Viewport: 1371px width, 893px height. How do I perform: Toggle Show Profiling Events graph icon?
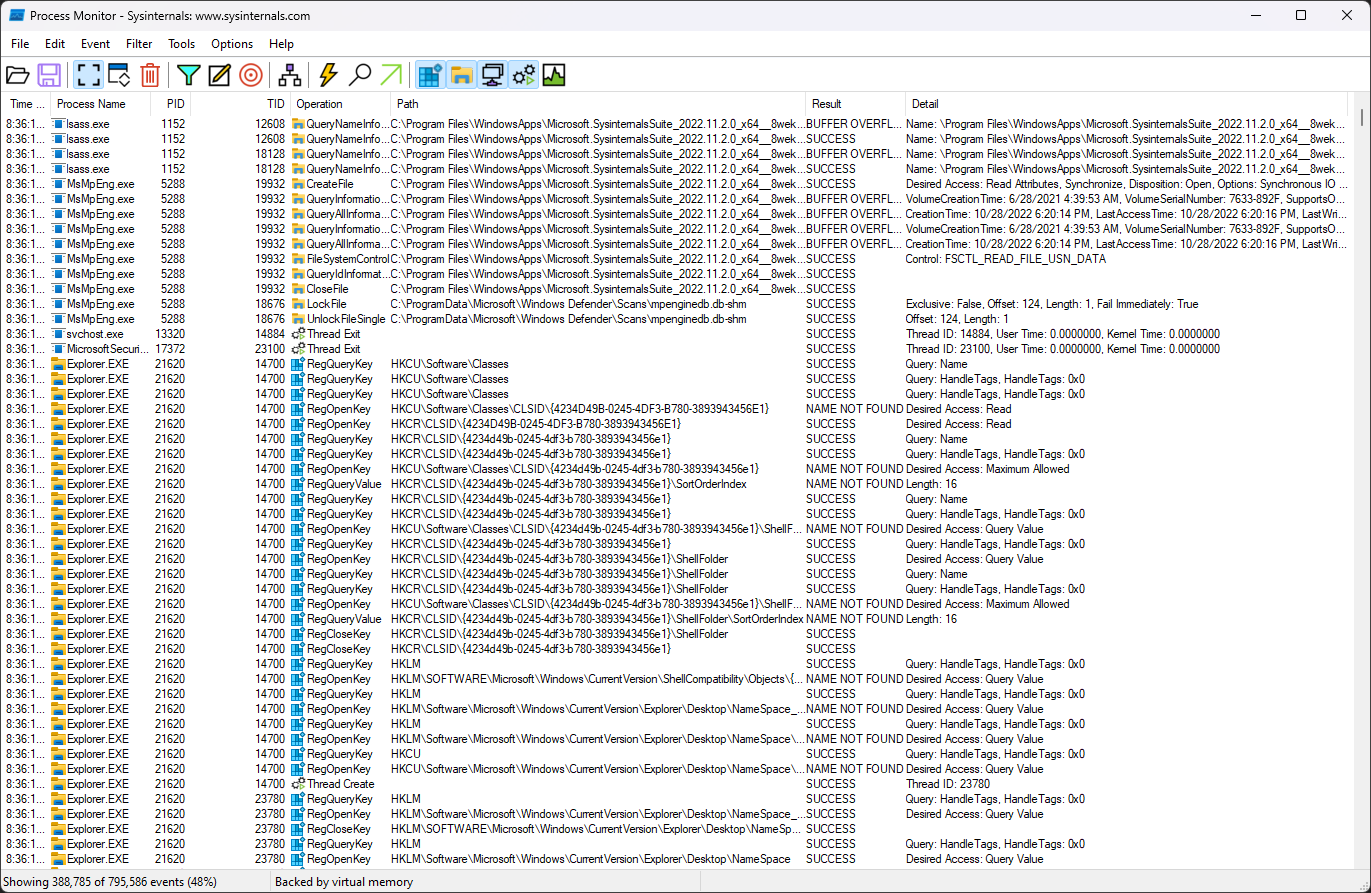554,75
